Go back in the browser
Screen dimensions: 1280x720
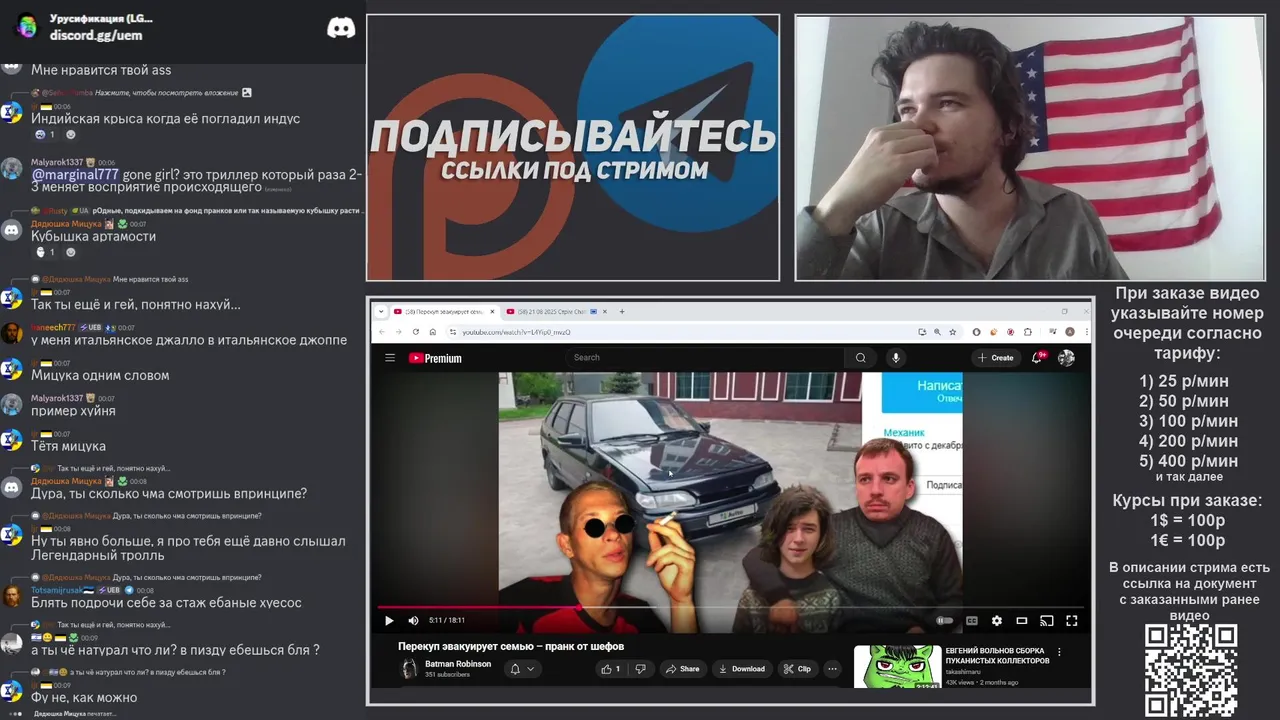(x=382, y=332)
